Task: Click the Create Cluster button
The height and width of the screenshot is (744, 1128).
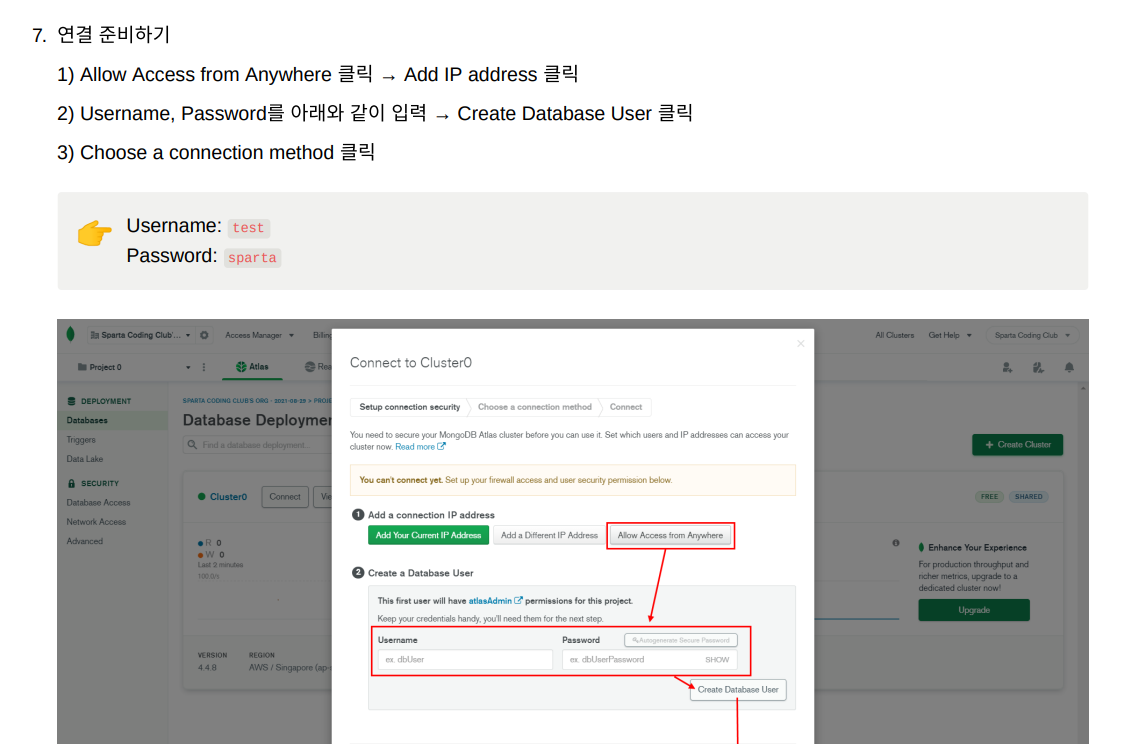Action: point(1017,445)
